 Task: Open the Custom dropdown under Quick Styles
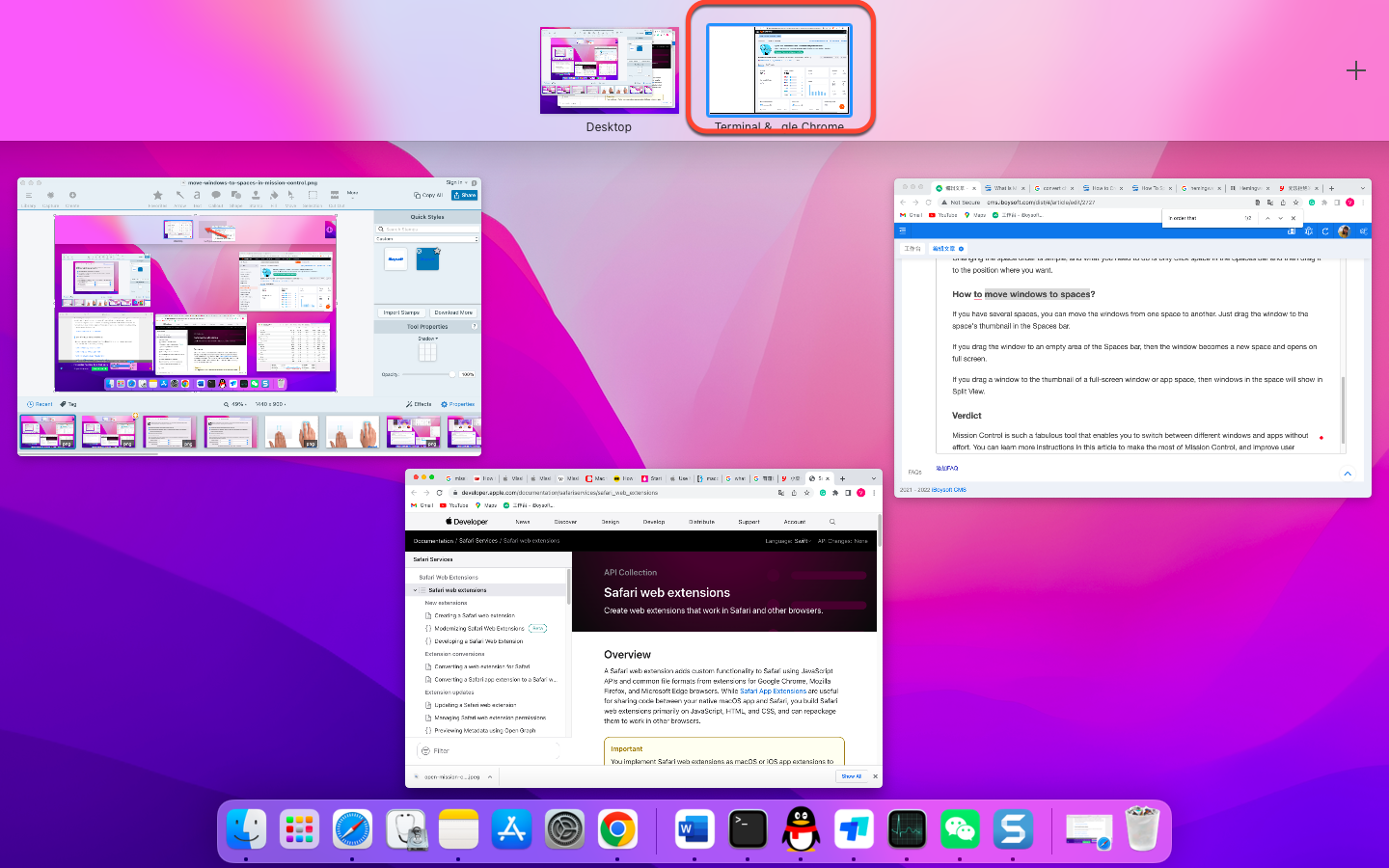(426, 238)
